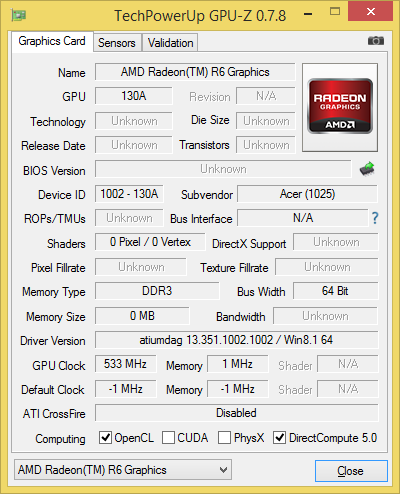Viewport: 400px width, 494px height.
Task: Toggle the DirectCompute 5.0 checkbox
Action: [279, 437]
